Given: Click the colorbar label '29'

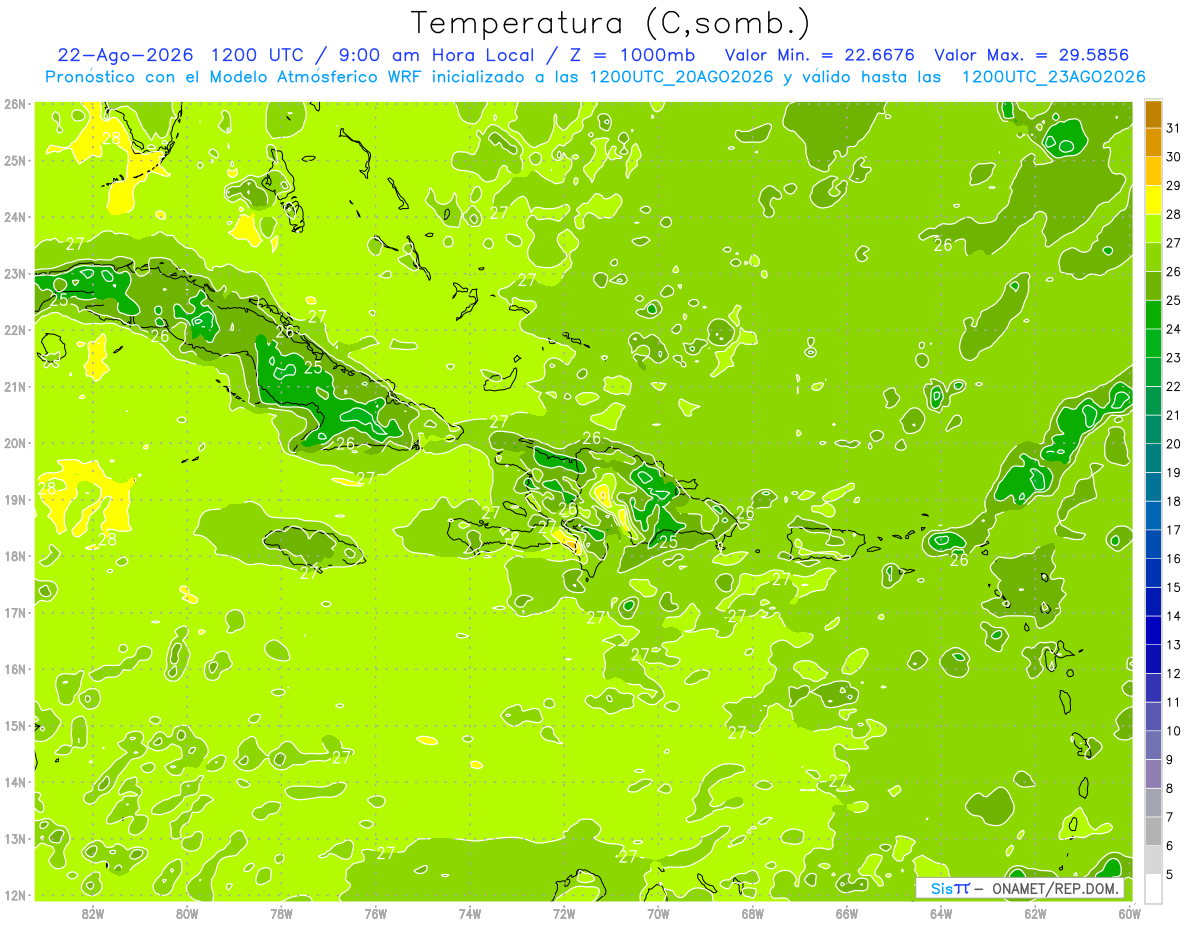Looking at the screenshot, I should [1174, 186].
